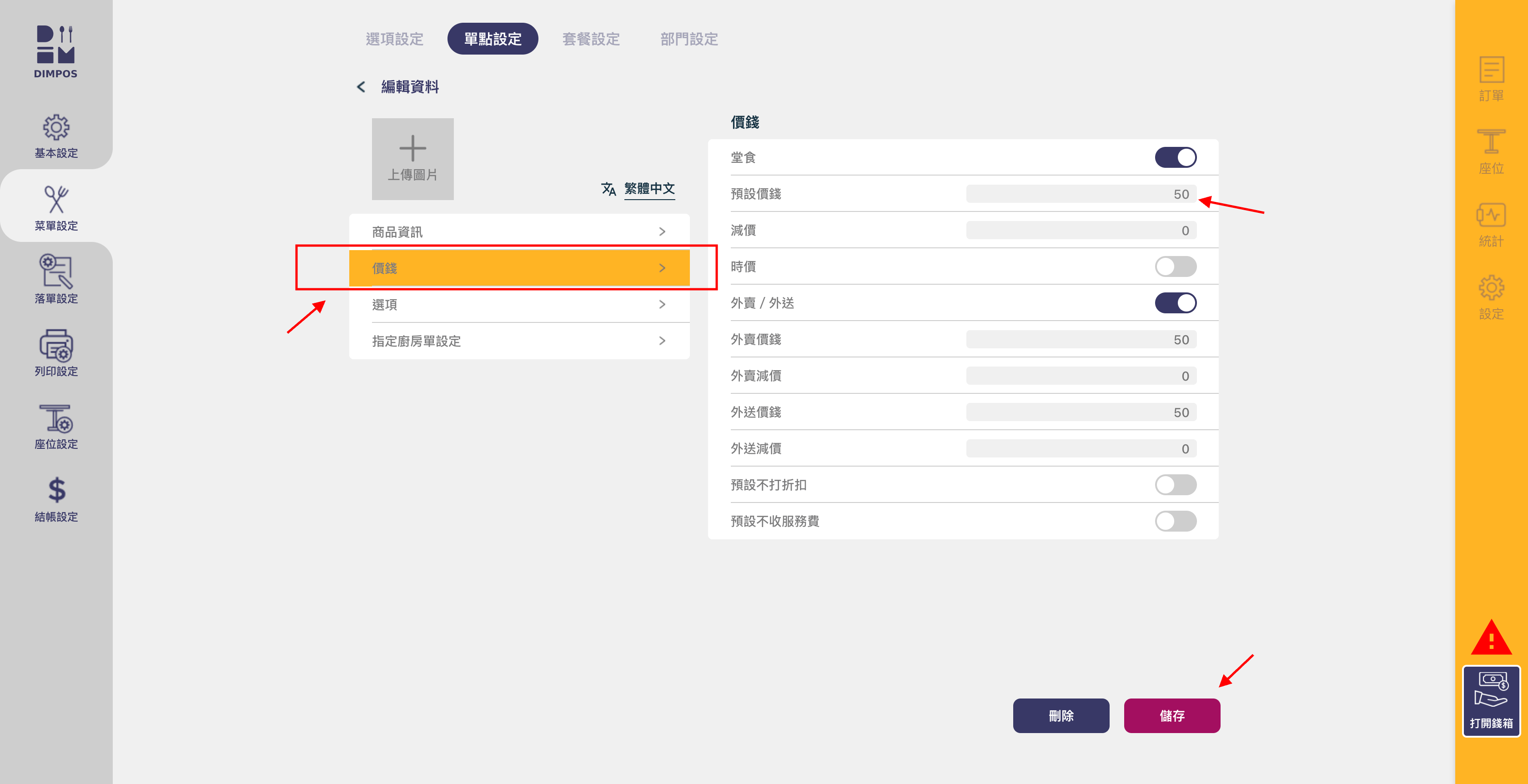Image resolution: width=1528 pixels, height=784 pixels.
Task: Open 基本設定 gear icon in sidebar
Action: (x=56, y=127)
